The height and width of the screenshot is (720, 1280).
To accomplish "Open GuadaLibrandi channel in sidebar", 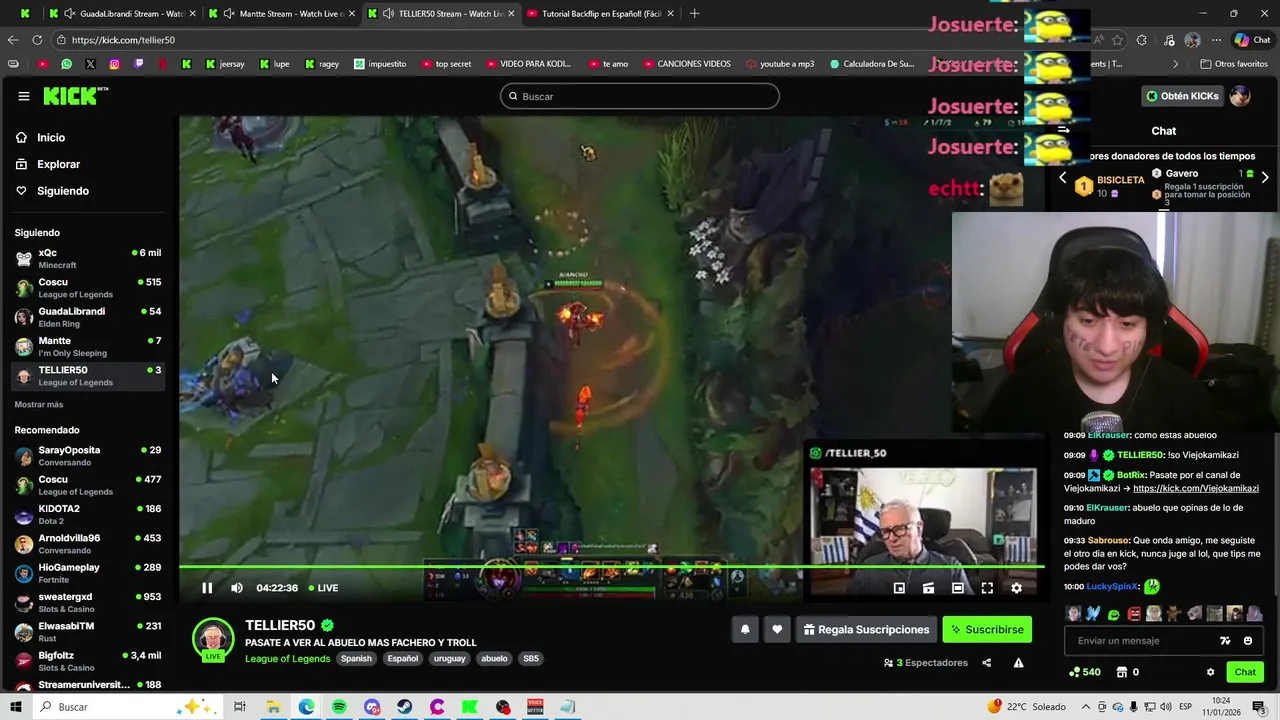I will (88, 317).
